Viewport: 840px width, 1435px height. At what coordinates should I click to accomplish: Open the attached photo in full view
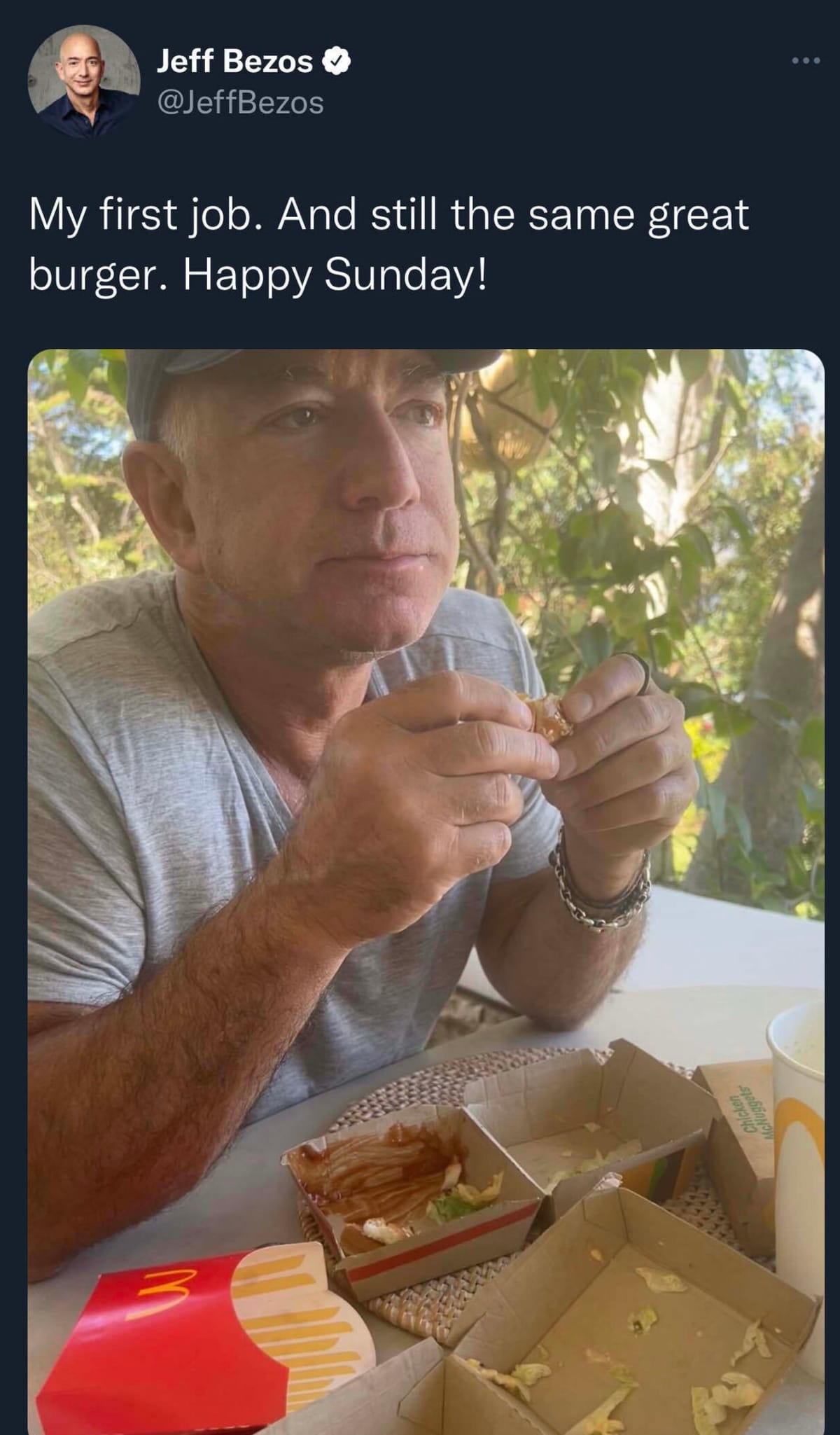click(x=426, y=892)
